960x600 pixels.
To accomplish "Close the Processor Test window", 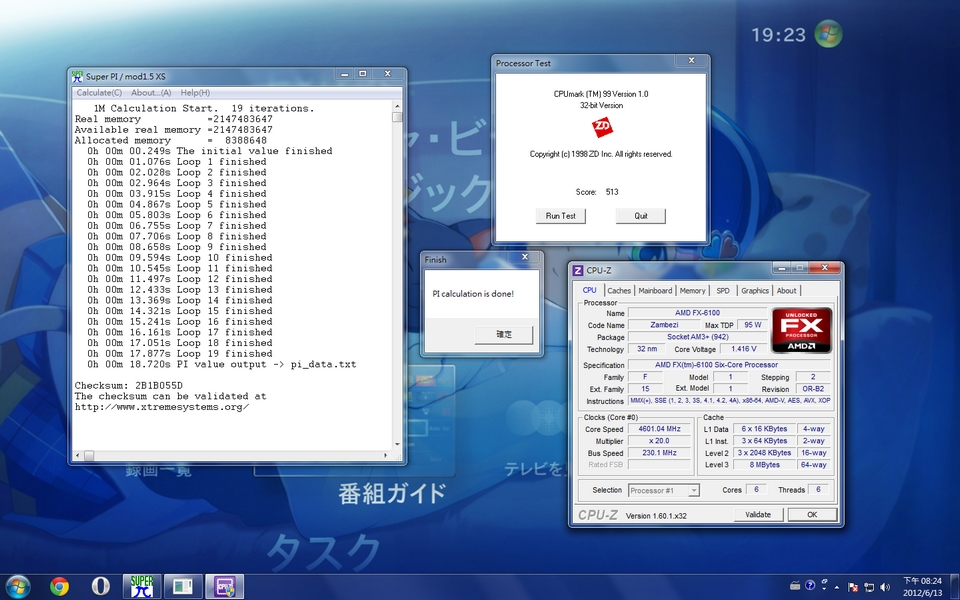I will click(691, 61).
